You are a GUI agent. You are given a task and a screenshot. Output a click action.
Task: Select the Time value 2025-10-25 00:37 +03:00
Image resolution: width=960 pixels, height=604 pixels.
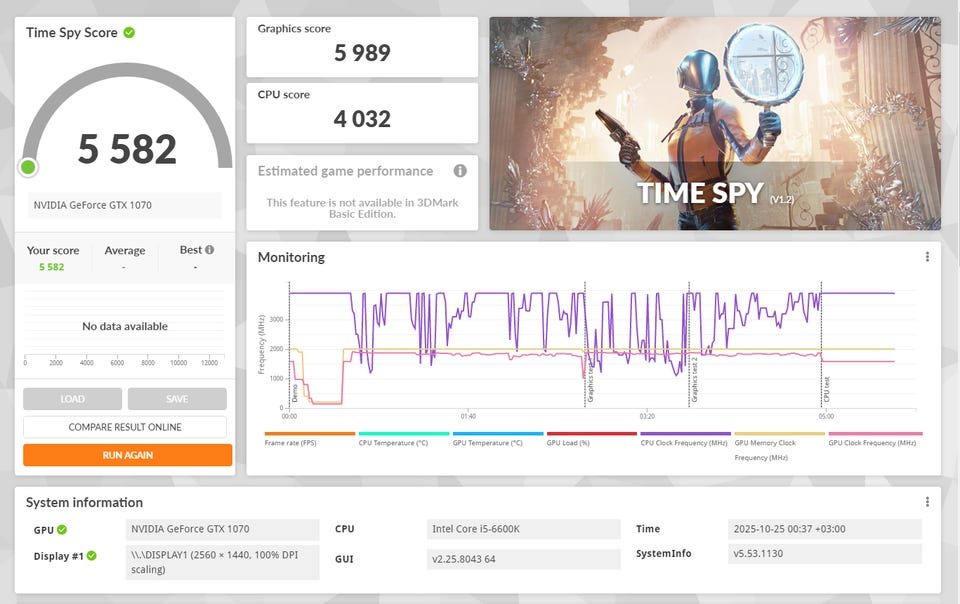click(x=825, y=529)
